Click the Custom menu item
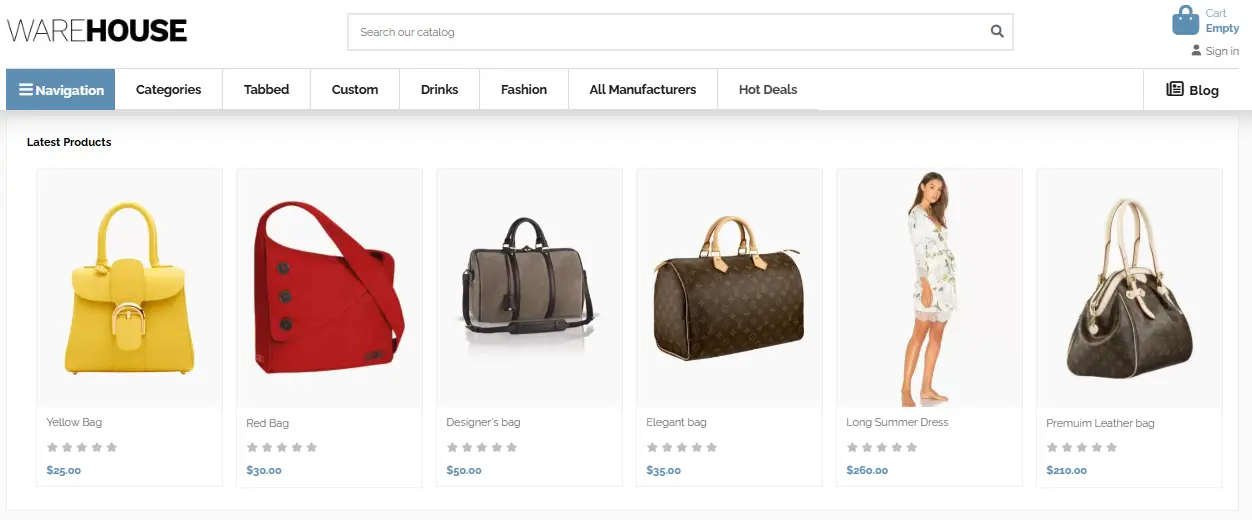Viewport: 1252px width, 520px height. click(355, 90)
